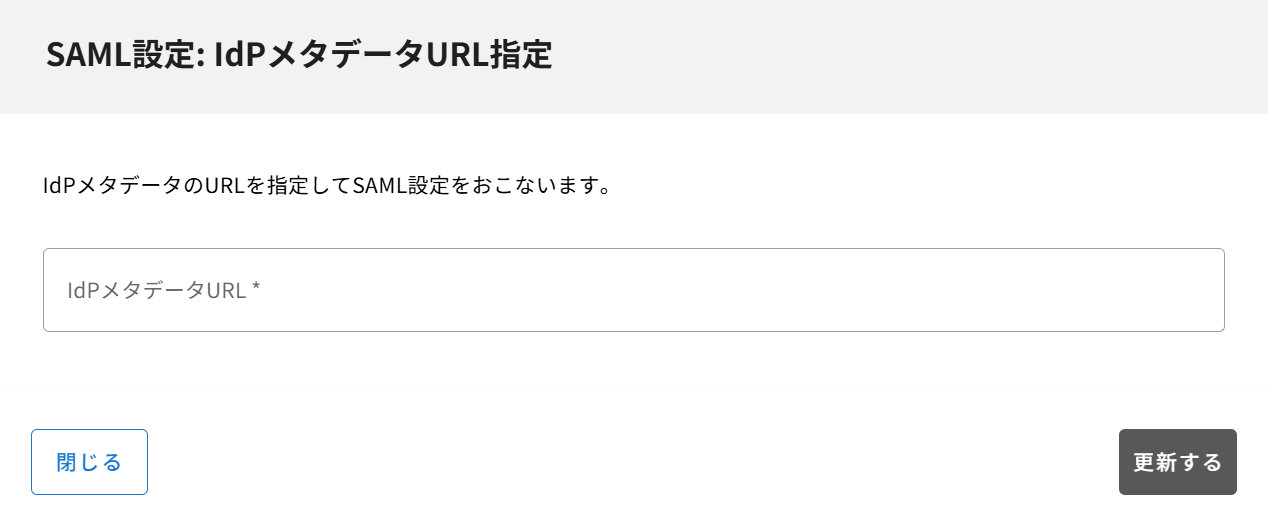
Task: Focus the metadata URL text box
Action: tap(633, 290)
